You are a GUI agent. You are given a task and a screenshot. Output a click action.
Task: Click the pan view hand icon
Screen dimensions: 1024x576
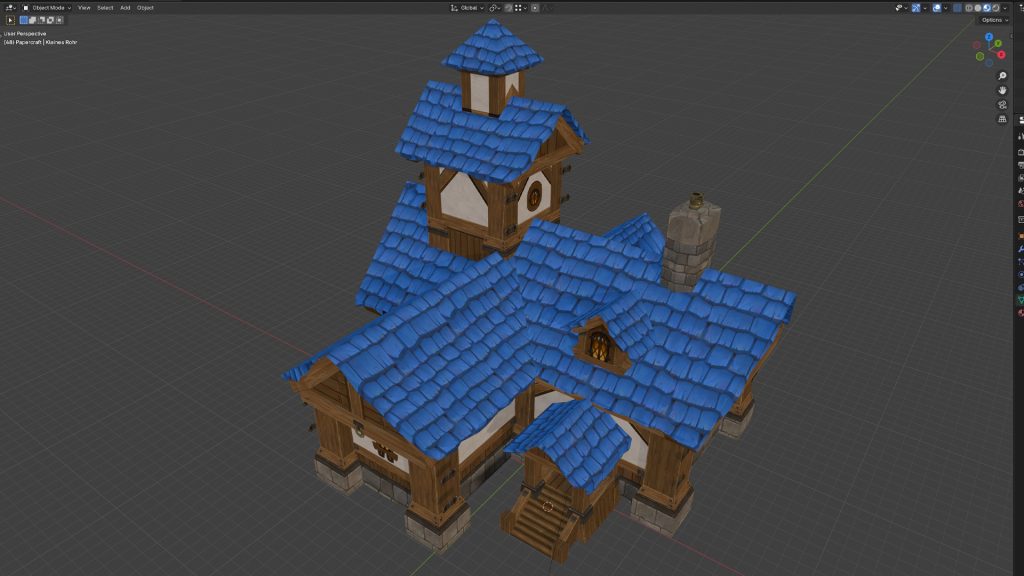[x=1002, y=90]
